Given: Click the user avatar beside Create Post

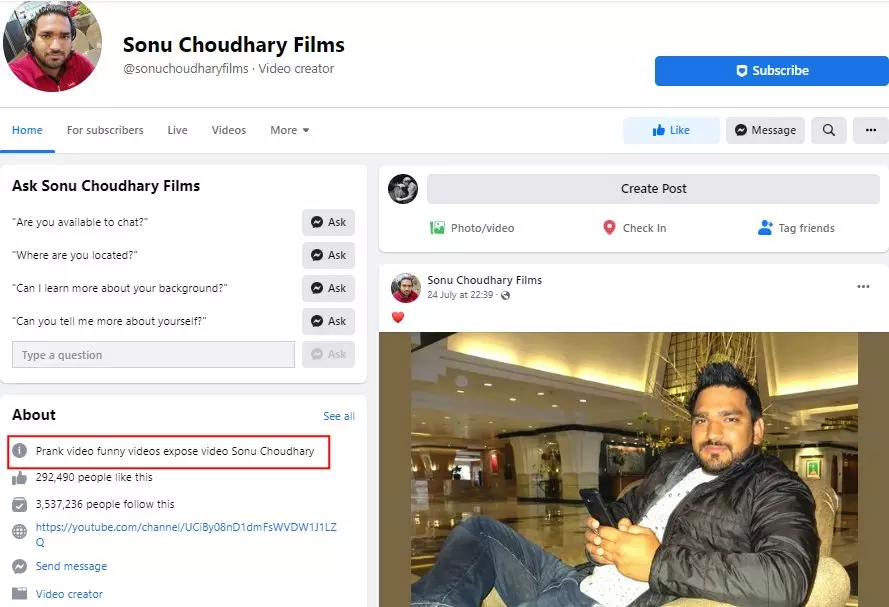Looking at the screenshot, I should click(403, 189).
